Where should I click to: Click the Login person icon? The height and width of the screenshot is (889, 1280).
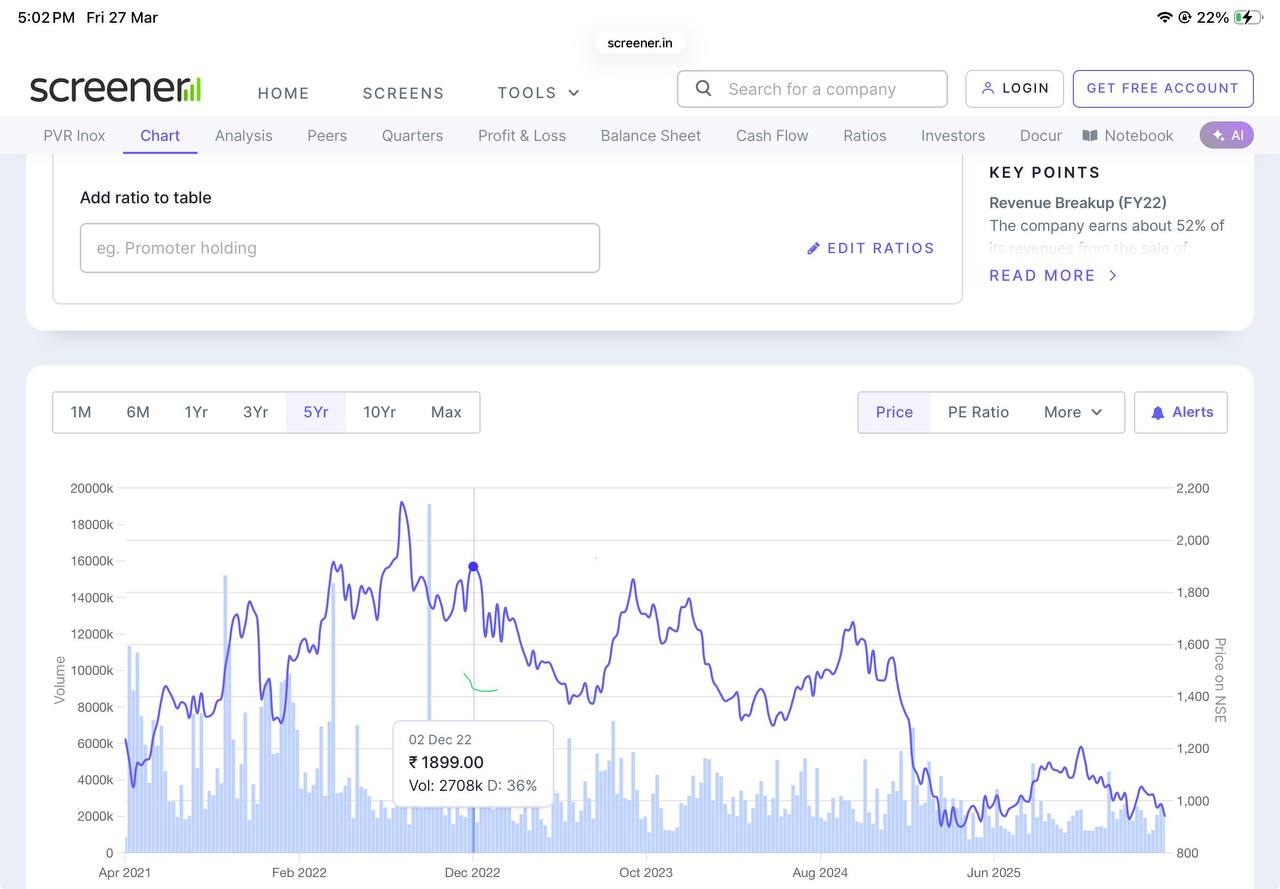[988, 88]
